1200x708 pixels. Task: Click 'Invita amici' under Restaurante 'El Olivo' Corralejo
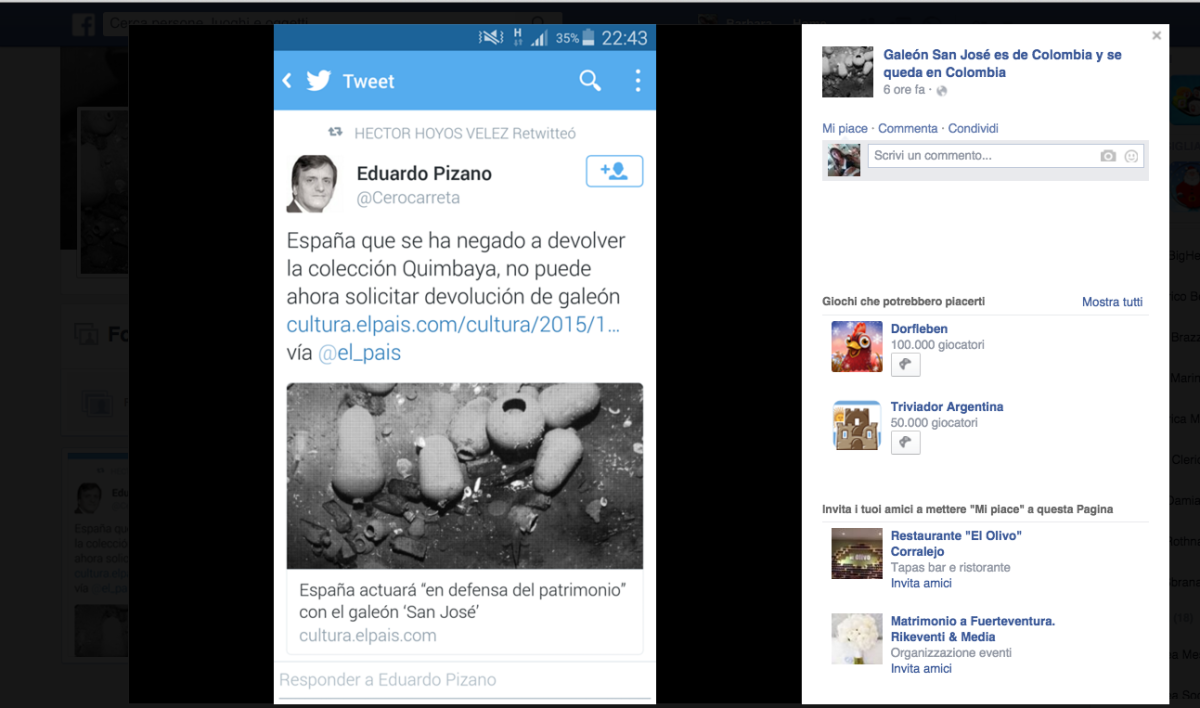point(920,582)
